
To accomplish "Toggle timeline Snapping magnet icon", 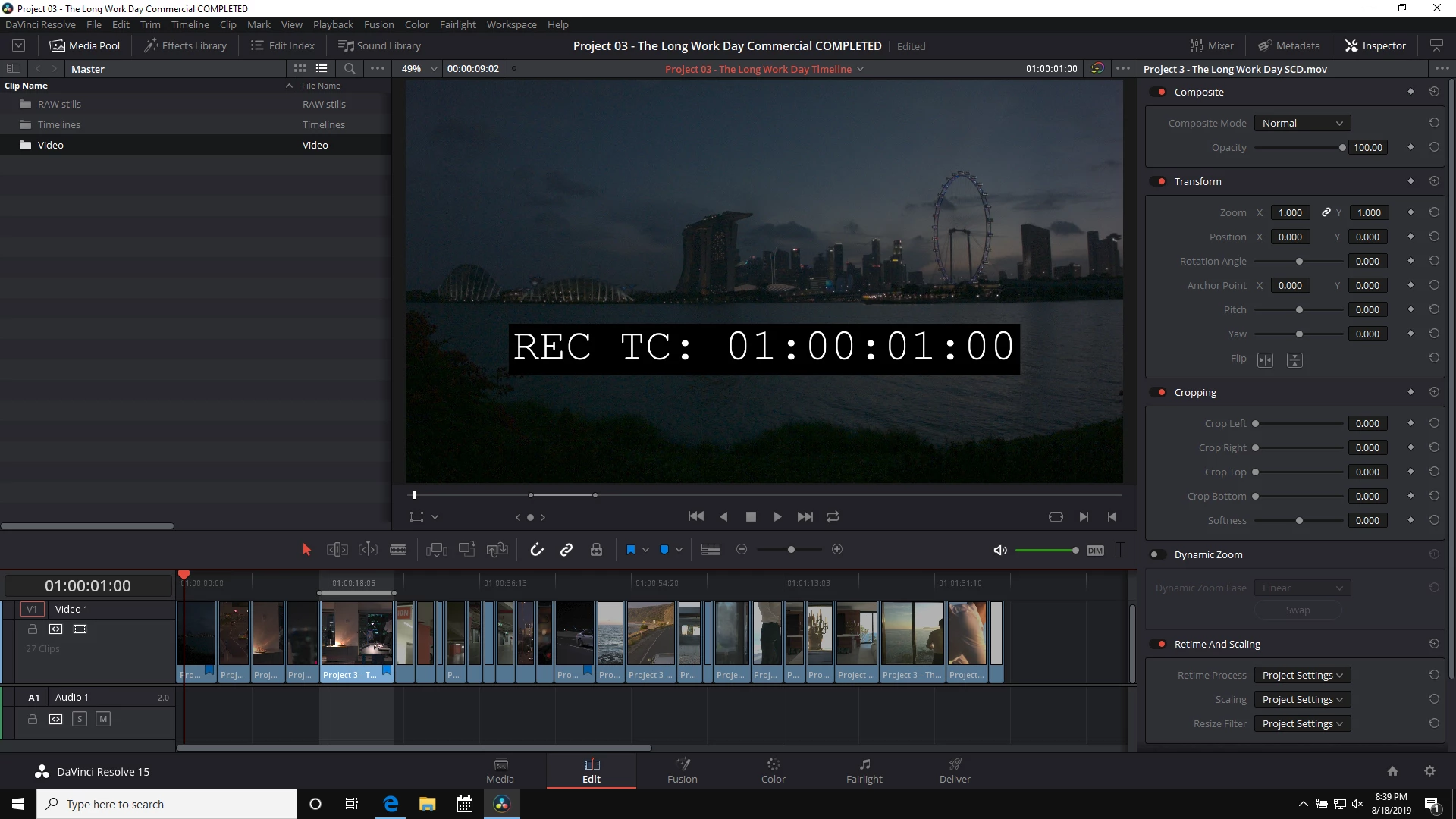I will (536, 550).
